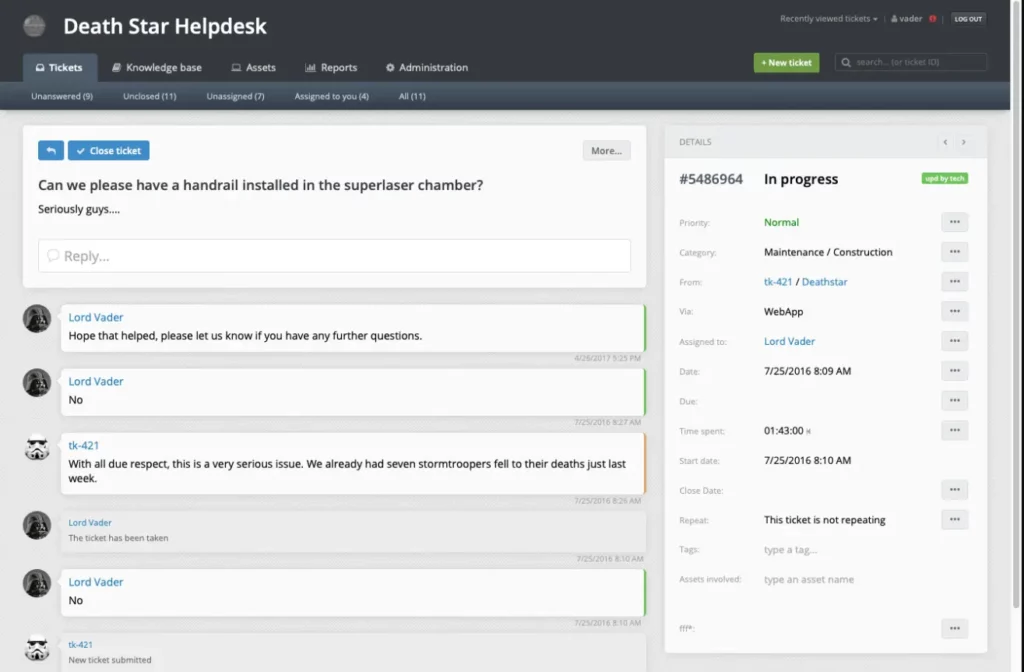Click Start date value 7/25/2016 8:10 AM

pos(807,460)
